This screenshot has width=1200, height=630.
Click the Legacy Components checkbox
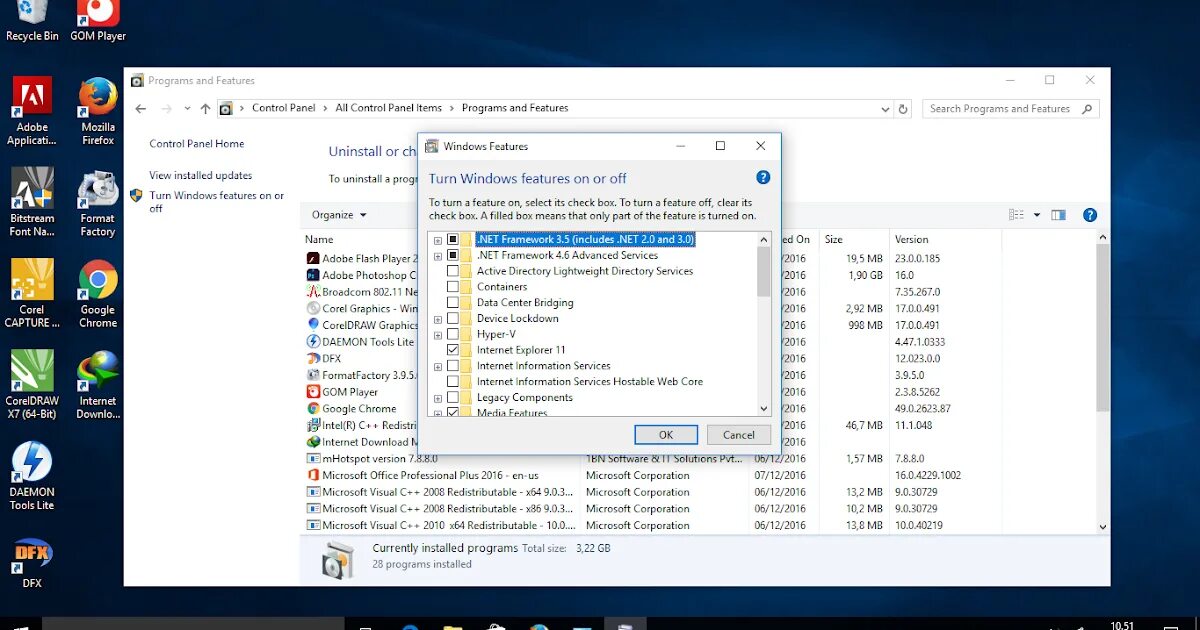pos(453,398)
